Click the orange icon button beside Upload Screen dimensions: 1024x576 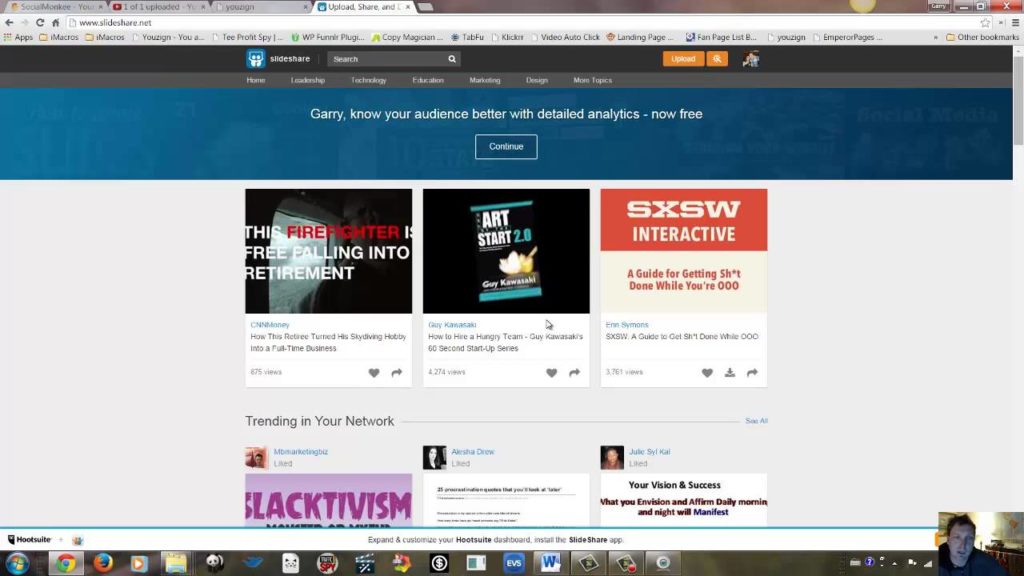point(717,59)
